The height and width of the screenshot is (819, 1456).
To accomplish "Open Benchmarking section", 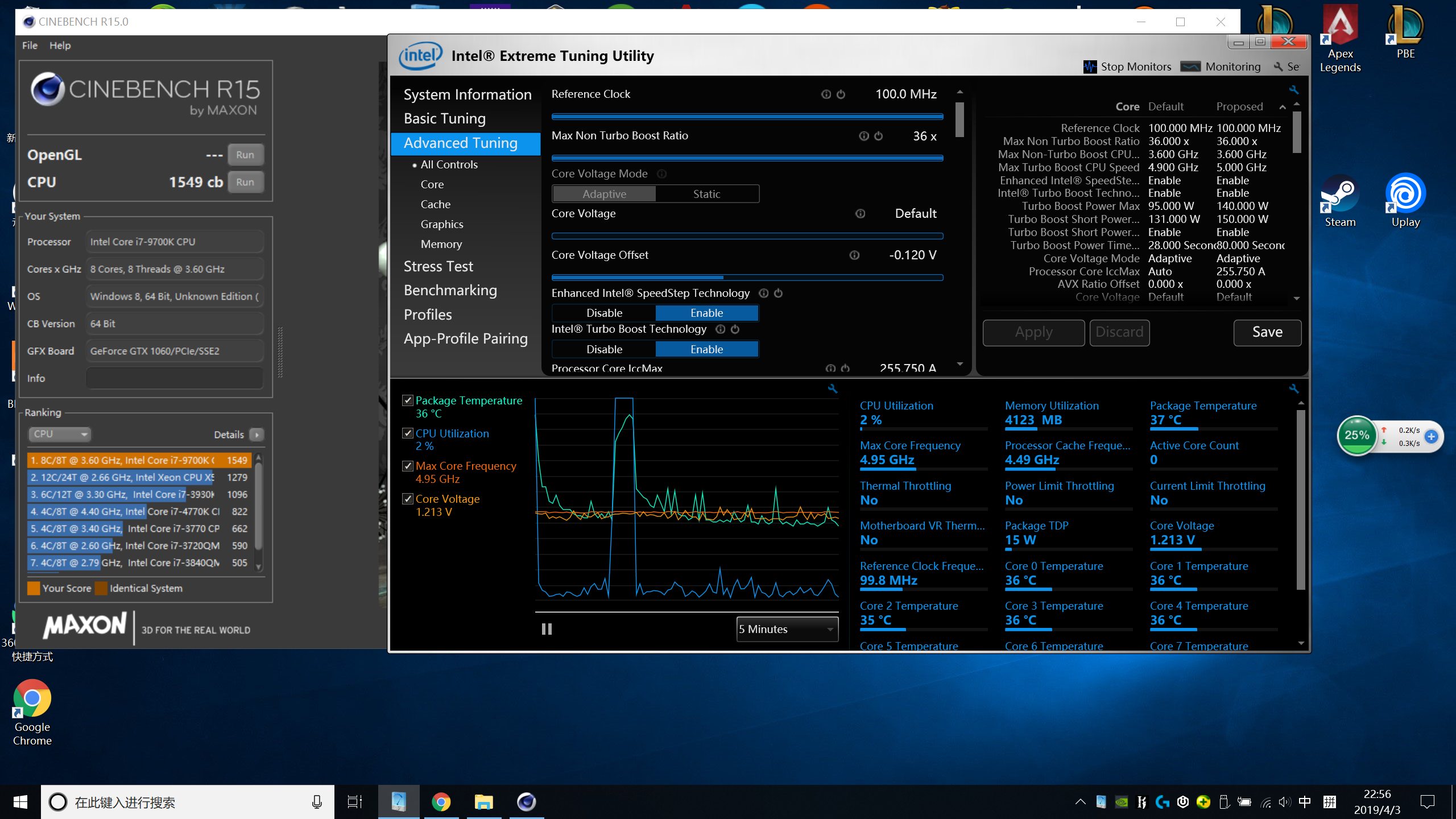I will pyautogui.click(x=450, y=291).
